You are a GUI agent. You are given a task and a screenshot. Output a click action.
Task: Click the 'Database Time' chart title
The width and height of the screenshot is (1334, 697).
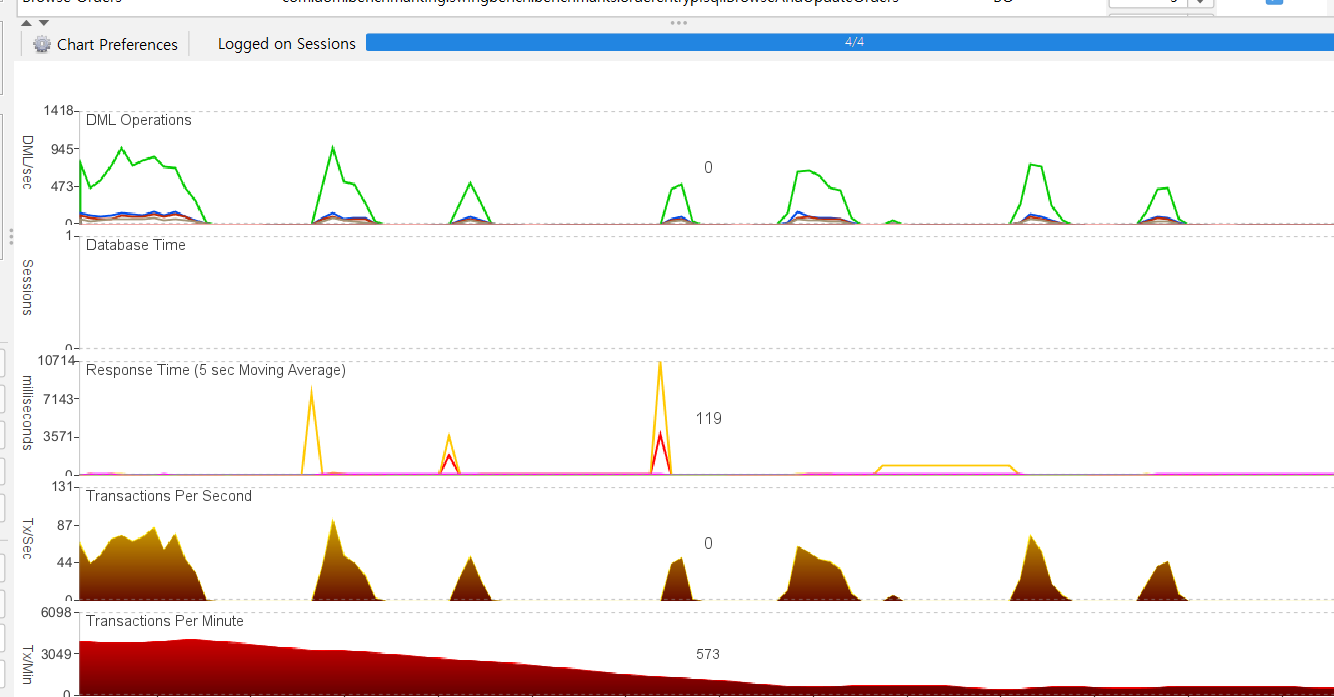[136, 245]
